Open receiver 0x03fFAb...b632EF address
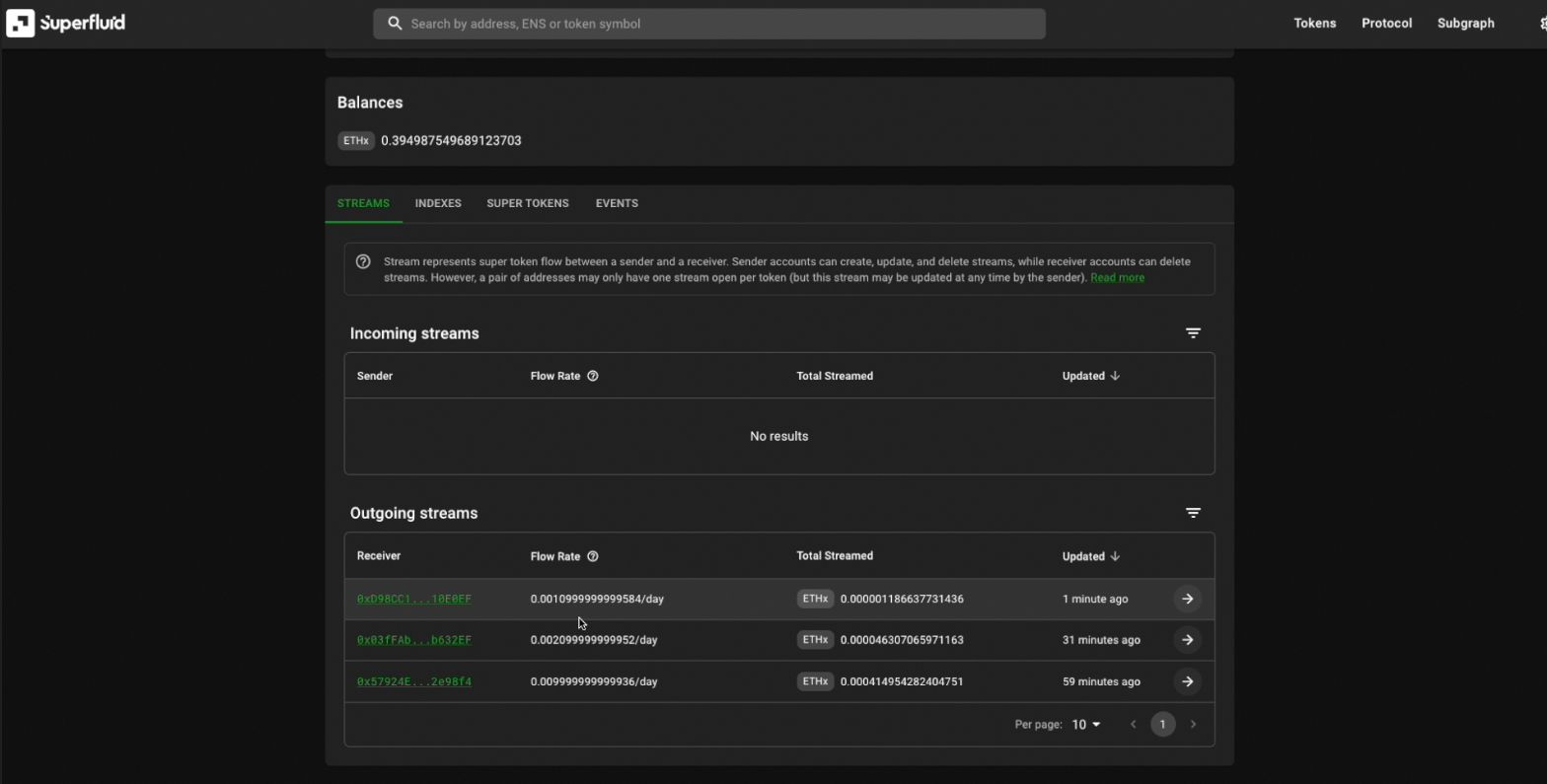The width and height of the screenshot is (1547, 784). (x=414, y=640)
